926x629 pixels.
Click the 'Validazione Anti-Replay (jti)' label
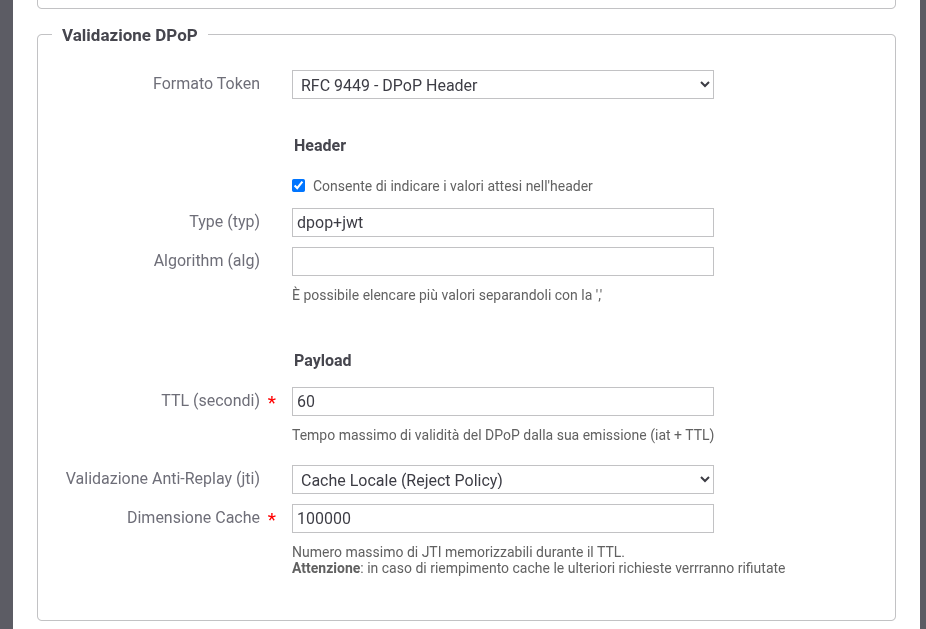click(x=162, y=479)
